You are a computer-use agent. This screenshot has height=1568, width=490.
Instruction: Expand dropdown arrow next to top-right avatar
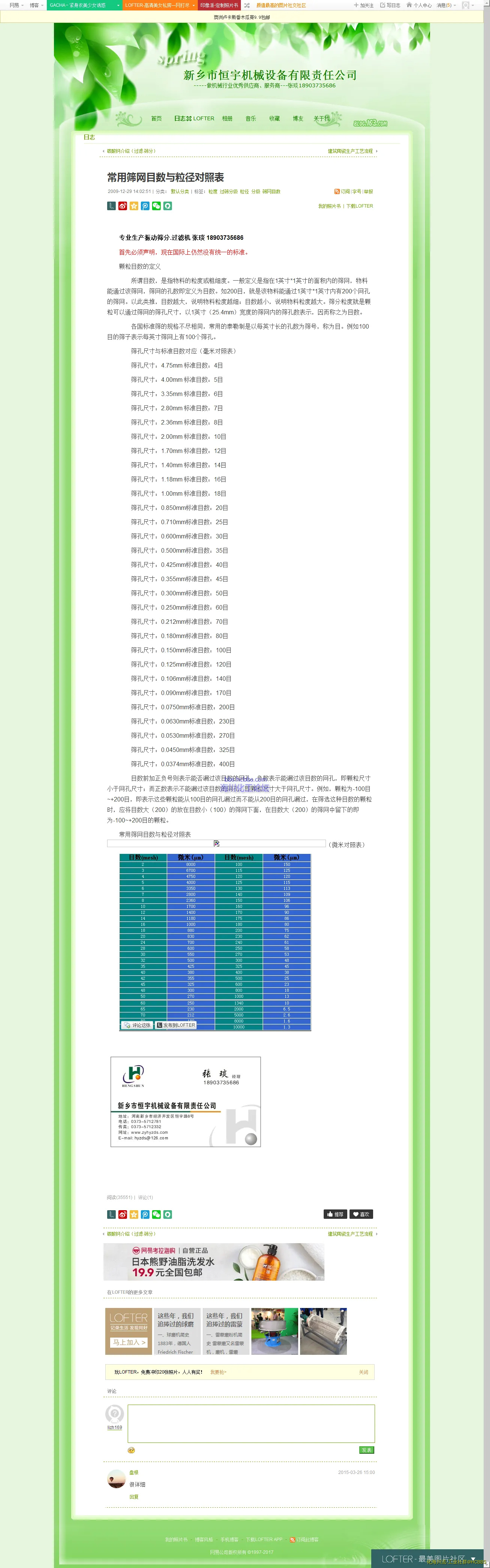(x=474, y=5)
